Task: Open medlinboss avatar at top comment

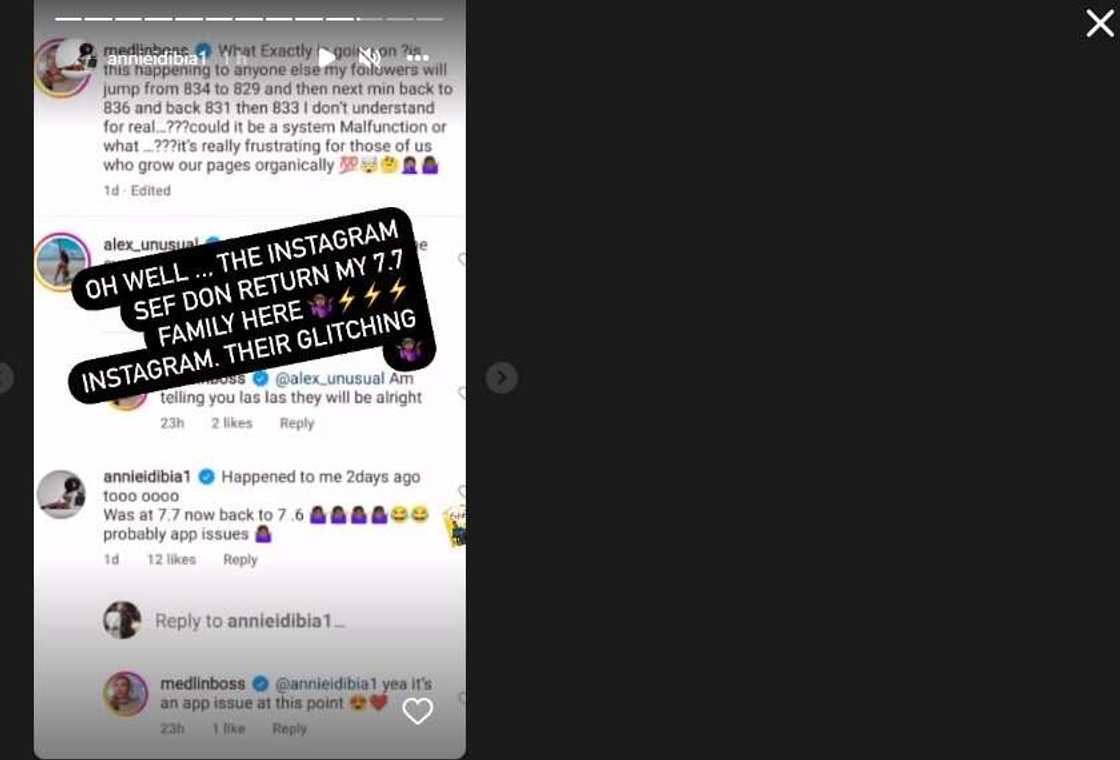Action: (62, 68)
